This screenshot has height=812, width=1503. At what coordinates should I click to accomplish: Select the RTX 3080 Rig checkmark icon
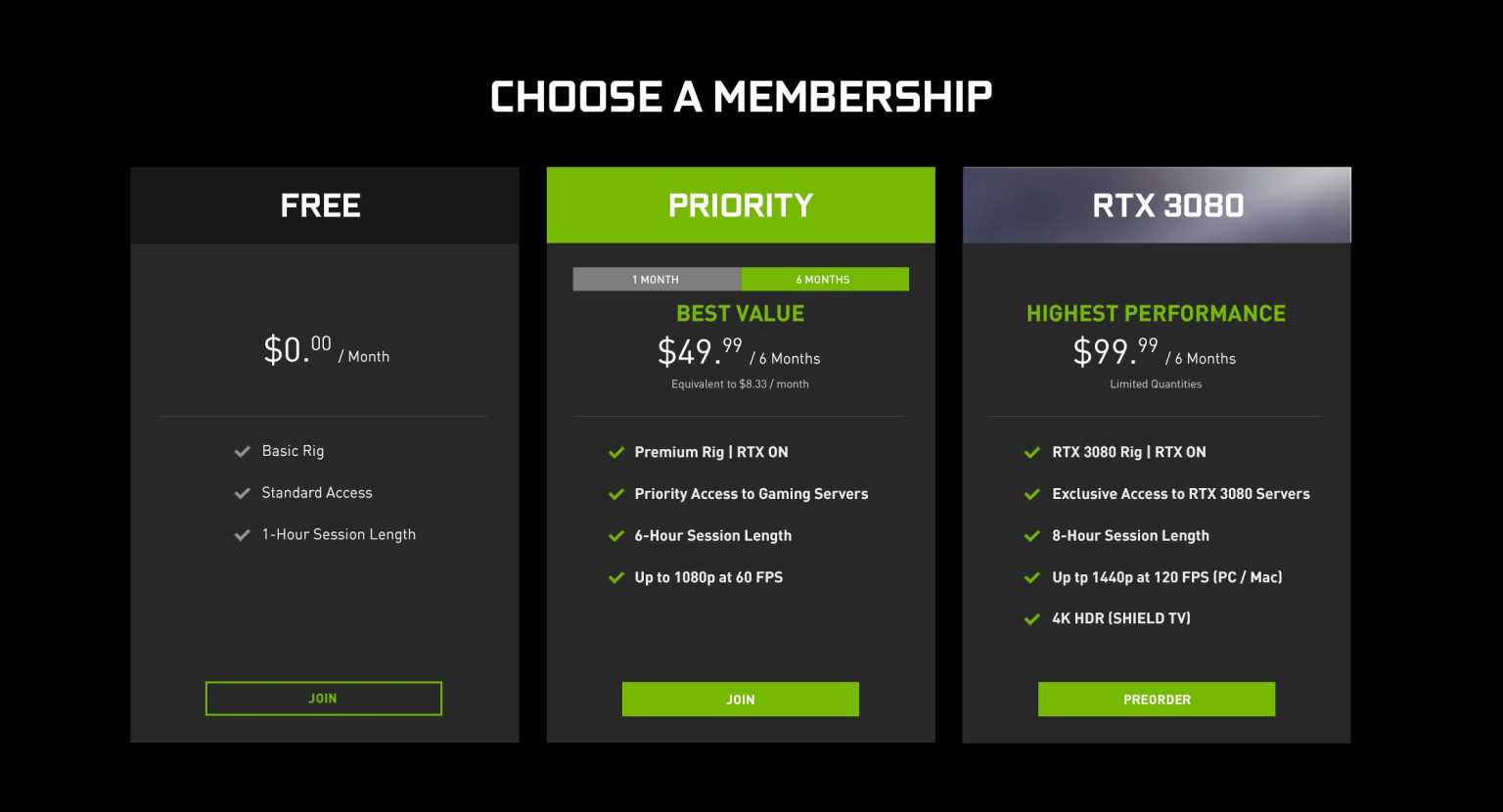point(1032,452)
